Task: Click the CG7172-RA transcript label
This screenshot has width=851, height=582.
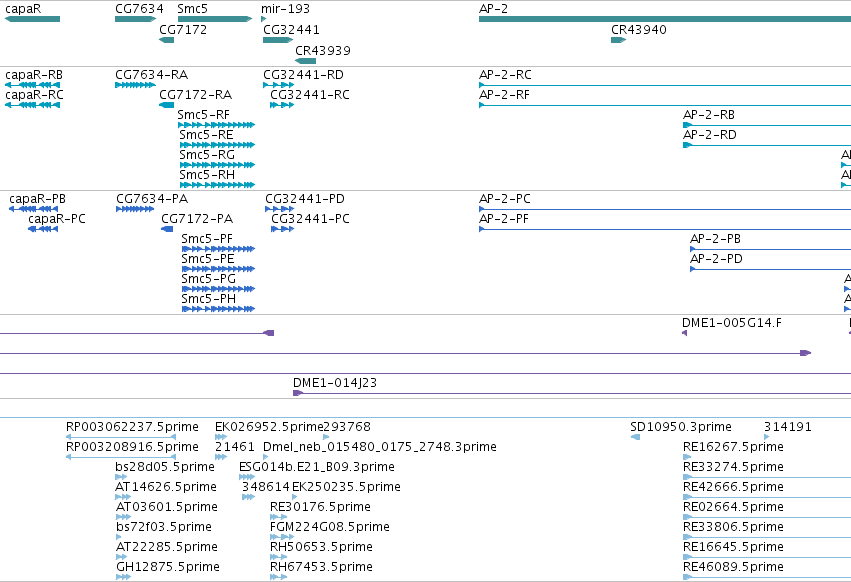Action: [195, 94]
